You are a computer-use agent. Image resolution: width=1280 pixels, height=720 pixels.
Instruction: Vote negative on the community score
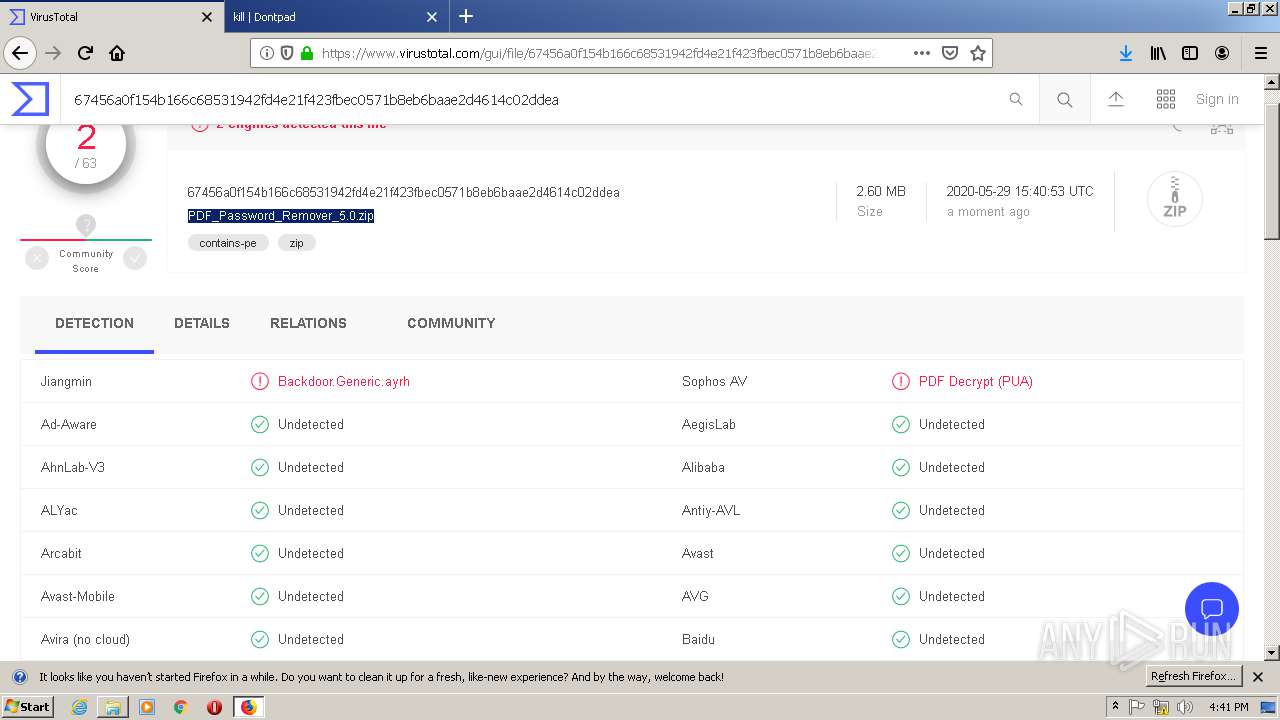pos(37,258)
